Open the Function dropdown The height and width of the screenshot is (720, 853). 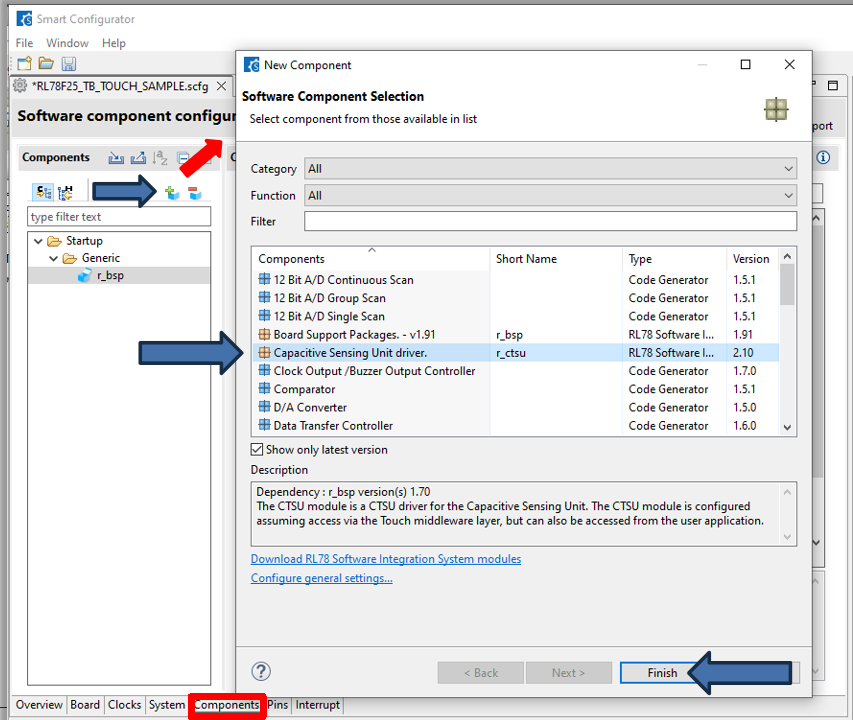point(550,196)
